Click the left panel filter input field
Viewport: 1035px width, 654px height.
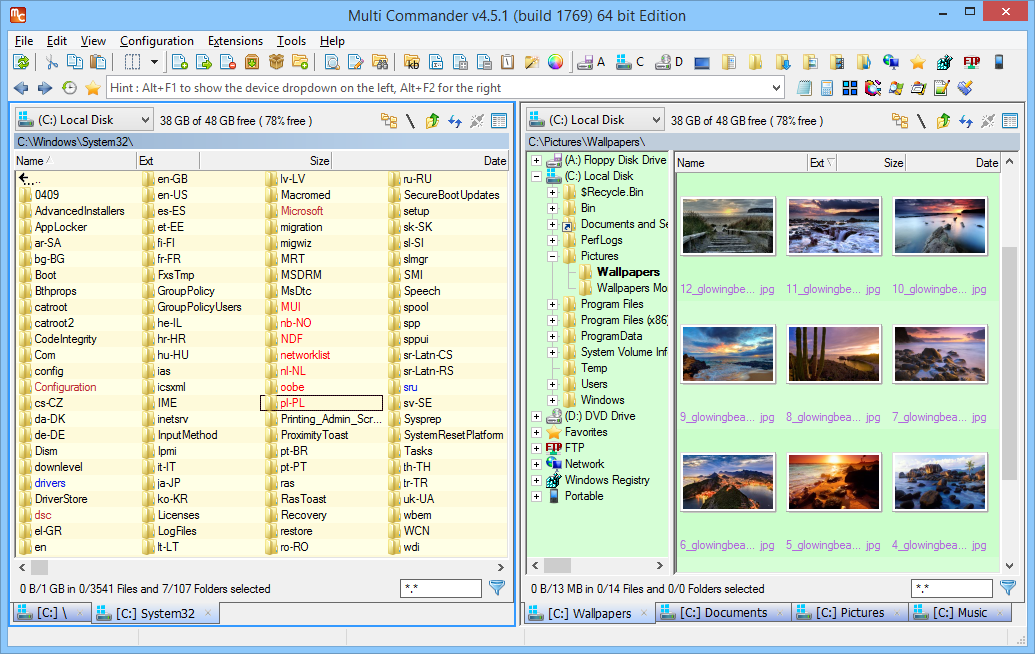point(441,588)
